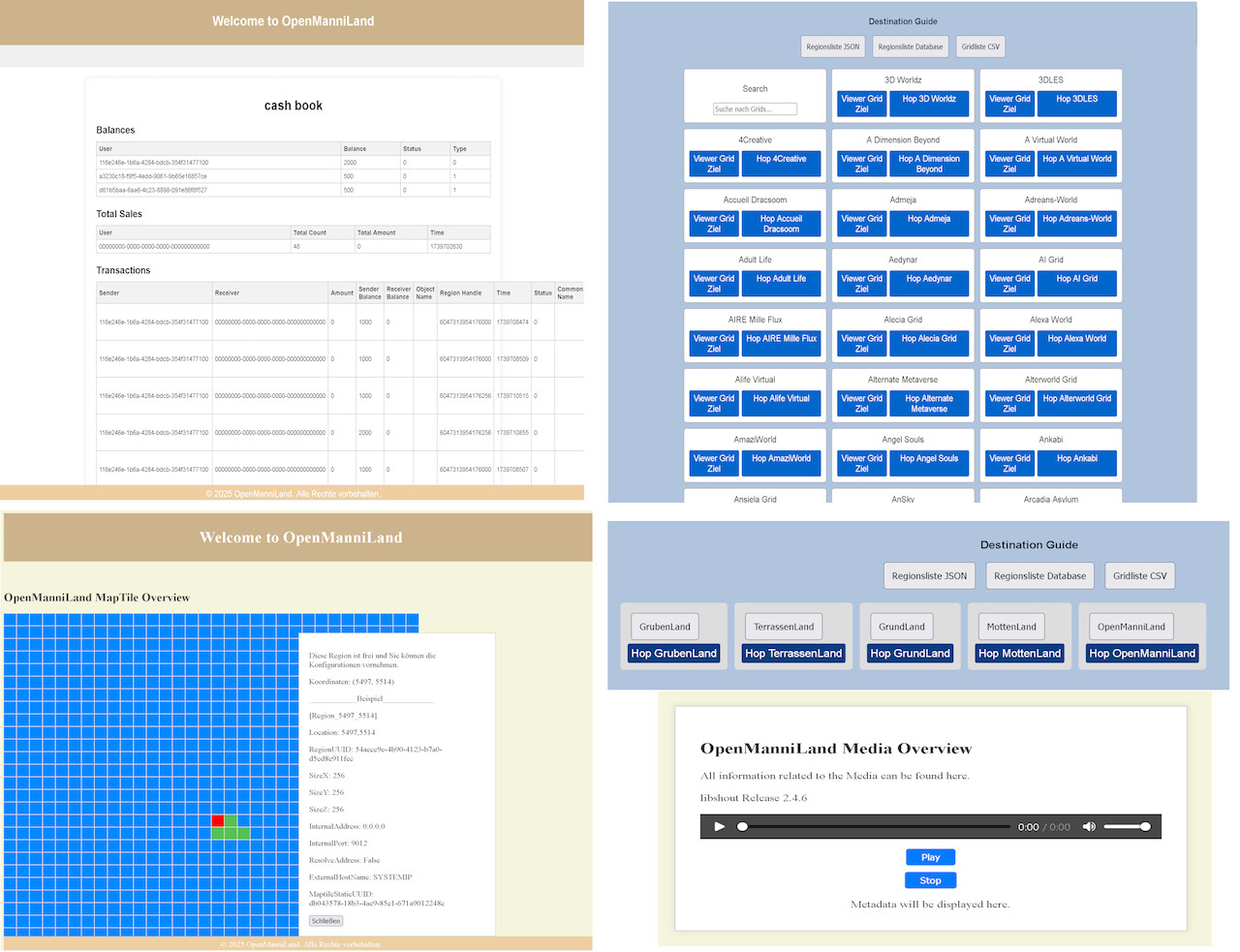Click Hop AI Grid button
This screenshot has width=1240, height=952.
(x=1076, y=284)
